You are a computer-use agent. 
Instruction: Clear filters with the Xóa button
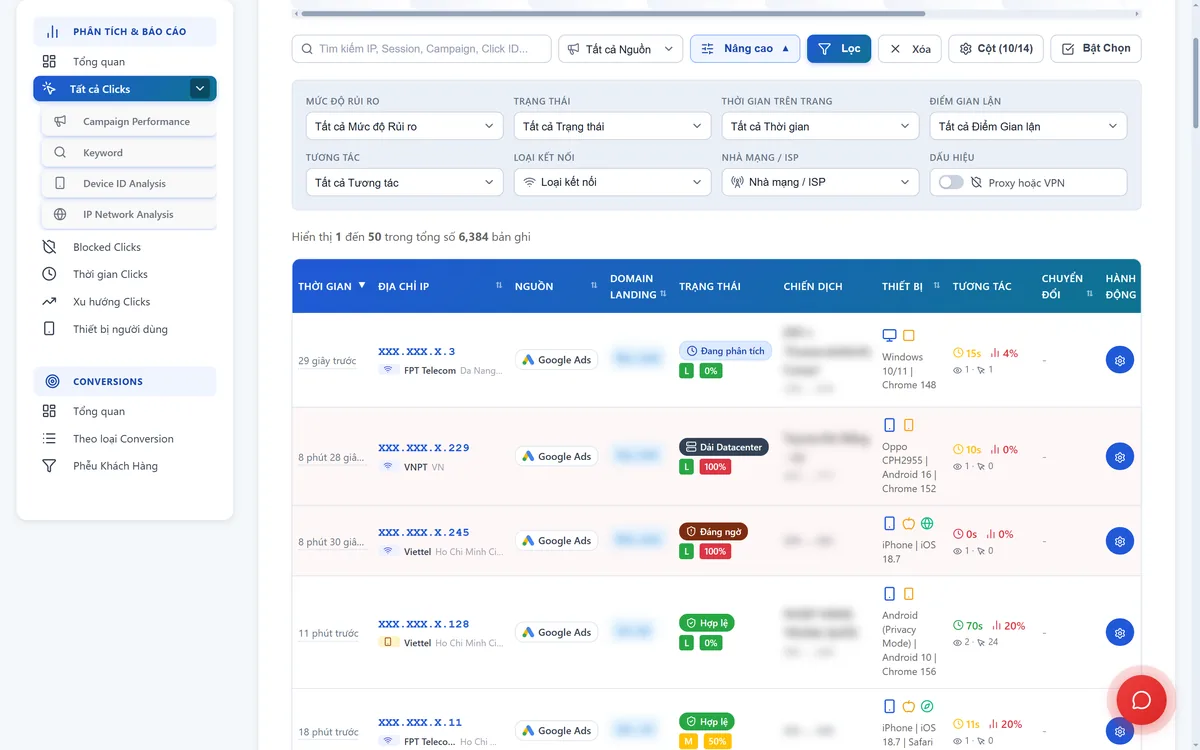[910, 49]
